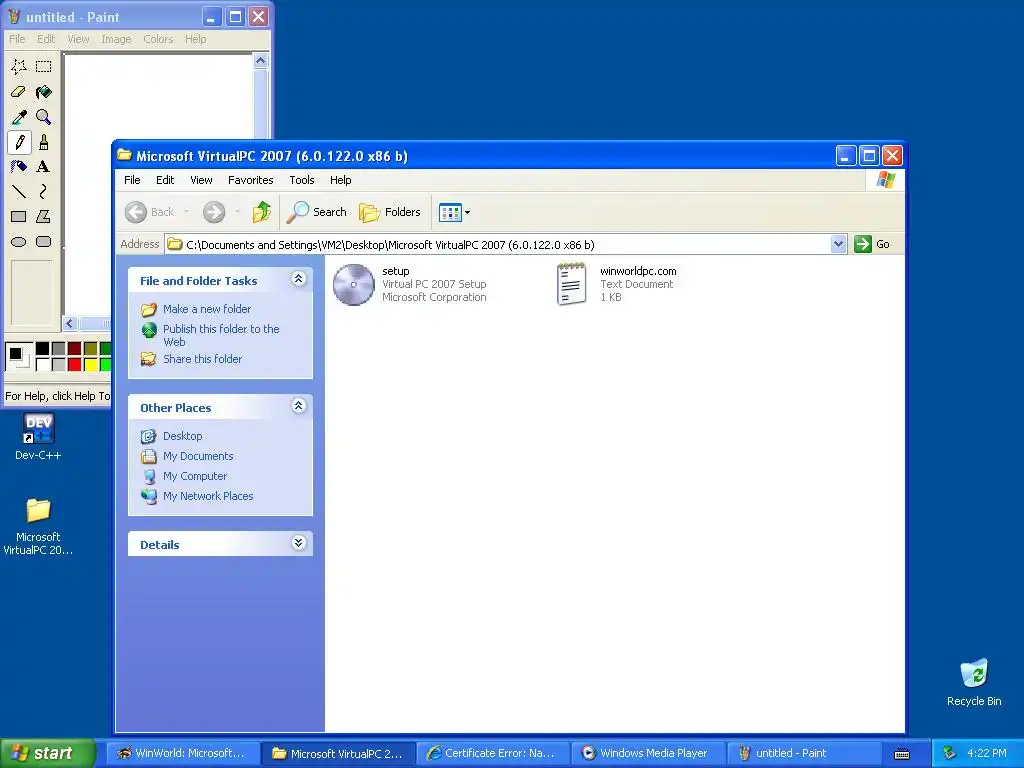Collapse the Other Places panel
Image resolution: width=1024 pixels, height=768 pixels.
298,406
